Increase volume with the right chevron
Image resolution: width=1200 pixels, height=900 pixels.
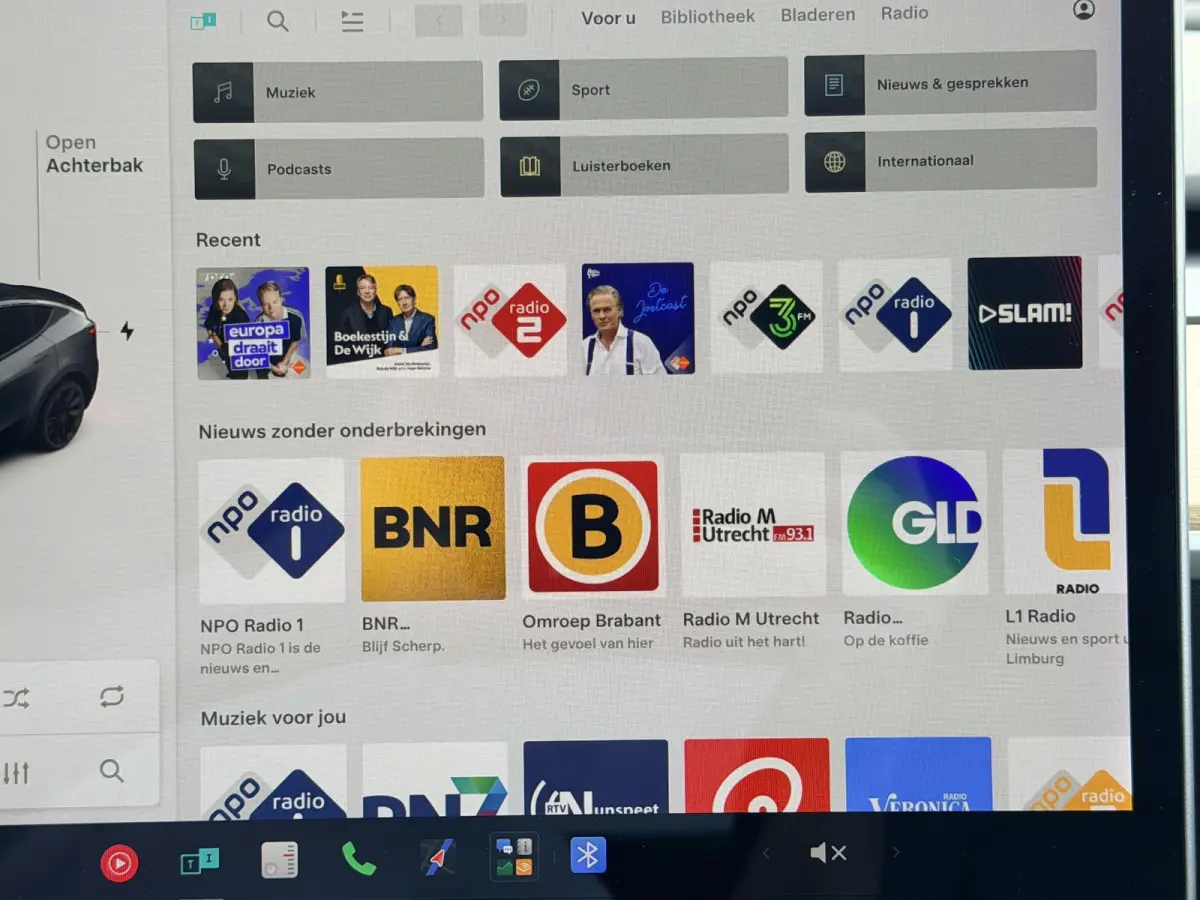(896, 852)
